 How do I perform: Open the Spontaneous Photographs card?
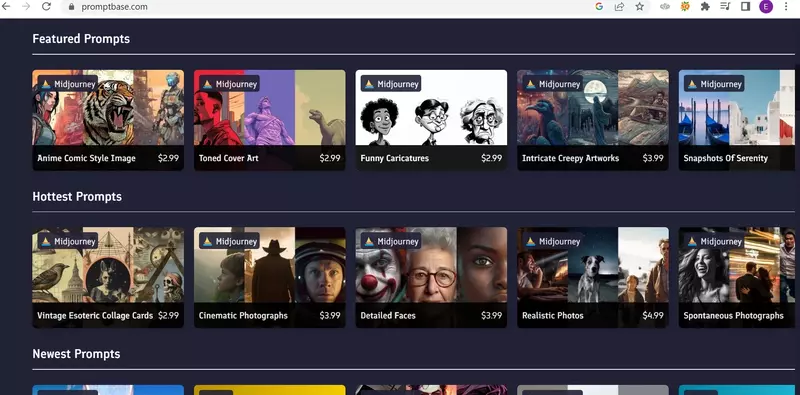[737, 277]
